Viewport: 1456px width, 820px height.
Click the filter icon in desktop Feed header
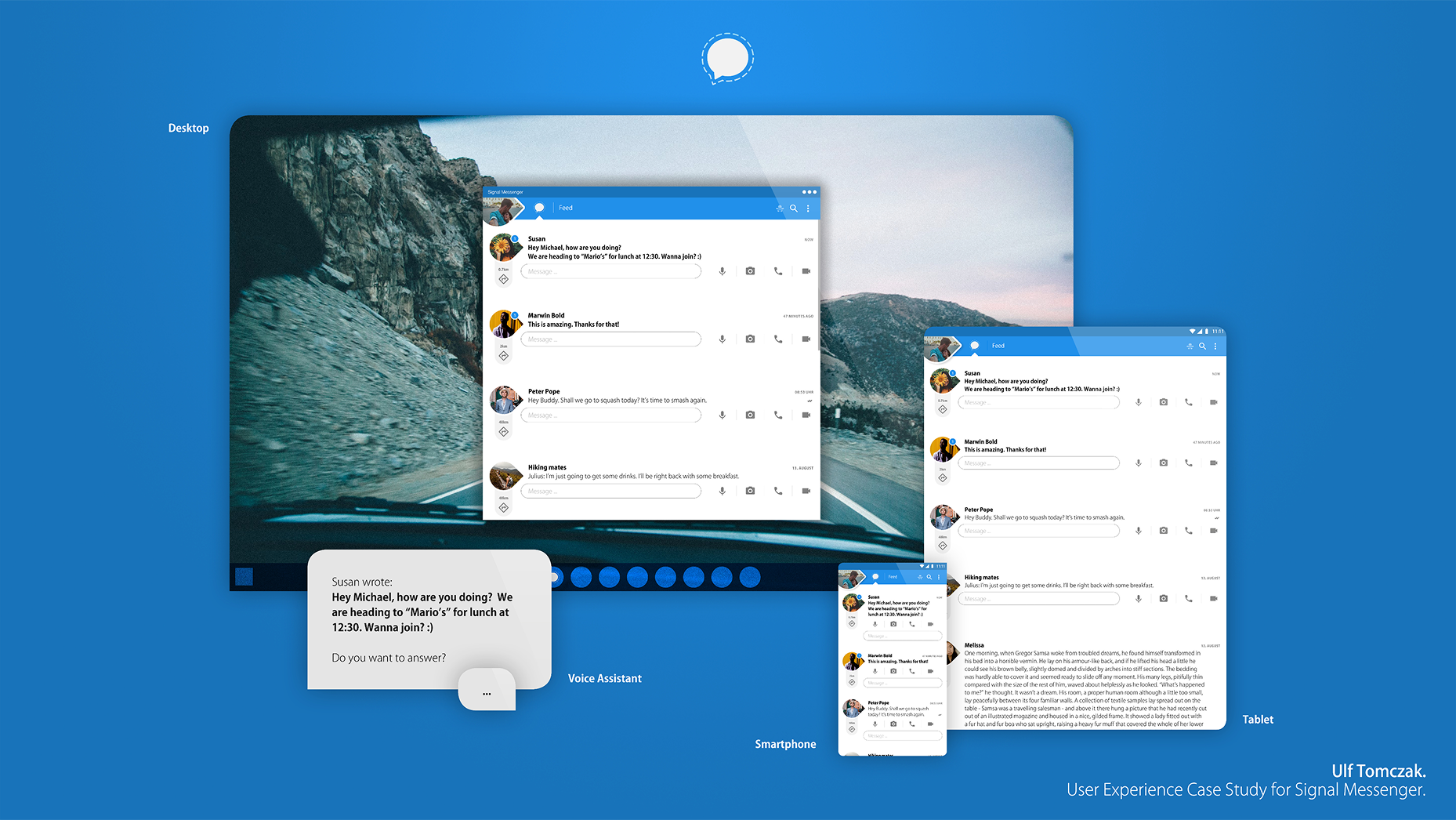[780, 209]
